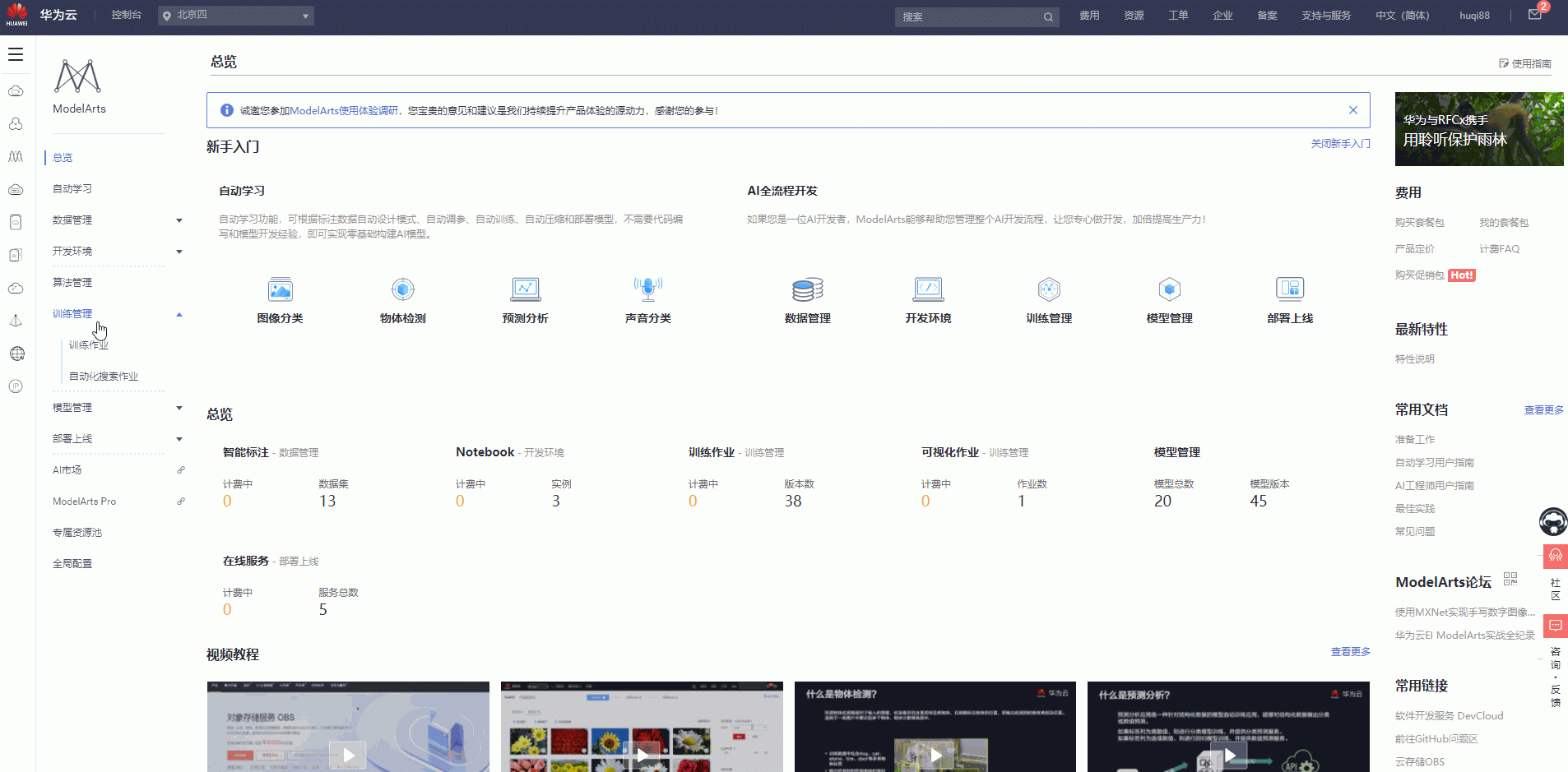Click the 控制台 console link
Viewport: 1568px width, 772px height.
pos(127,15)
